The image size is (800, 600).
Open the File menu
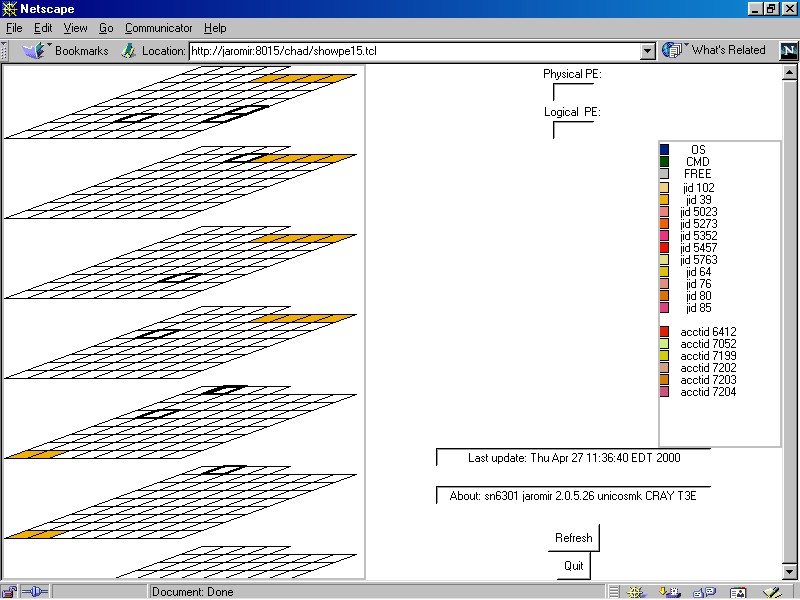point(14,28)
